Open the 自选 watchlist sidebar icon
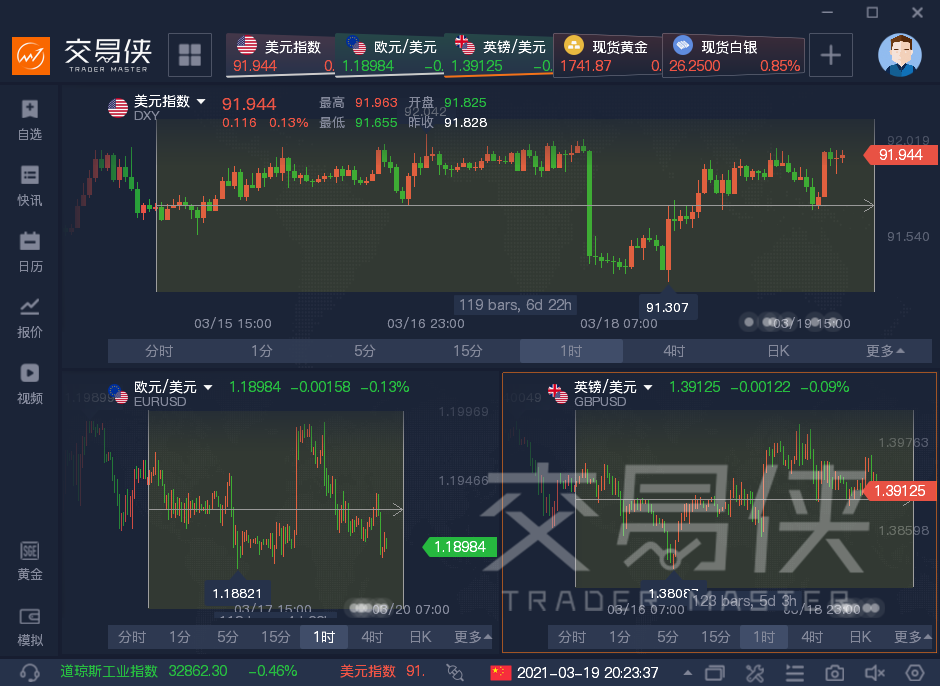The height and width of the screenshot is (686, 940). pos(29,121)
